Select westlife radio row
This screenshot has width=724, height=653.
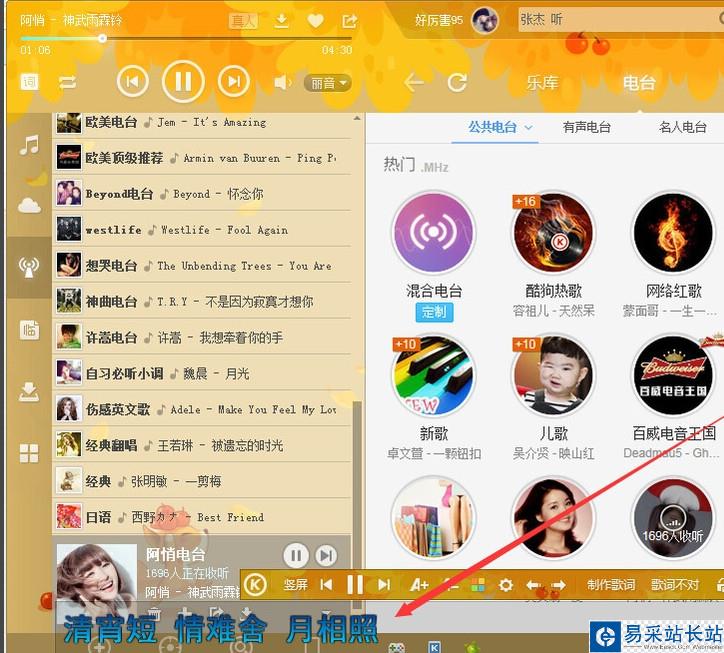202,230
